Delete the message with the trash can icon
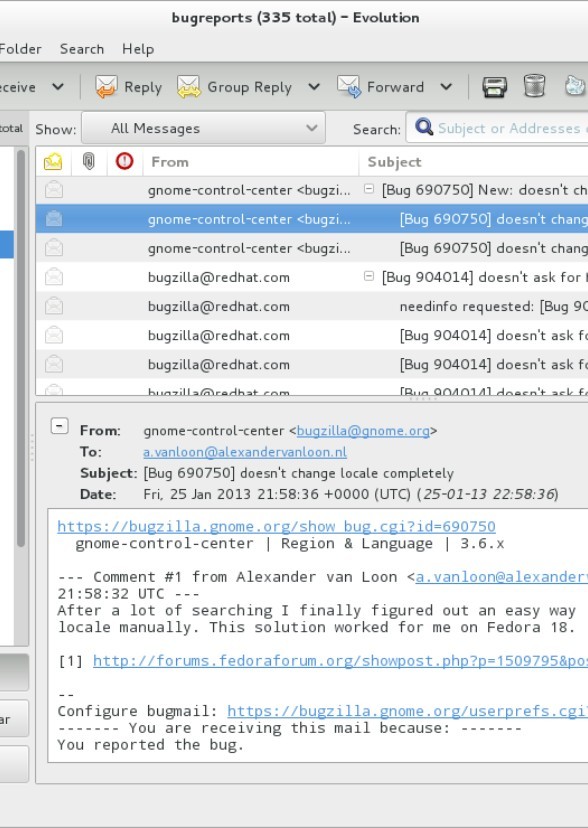This screenshot has width=588, height=828. (534, 86)
